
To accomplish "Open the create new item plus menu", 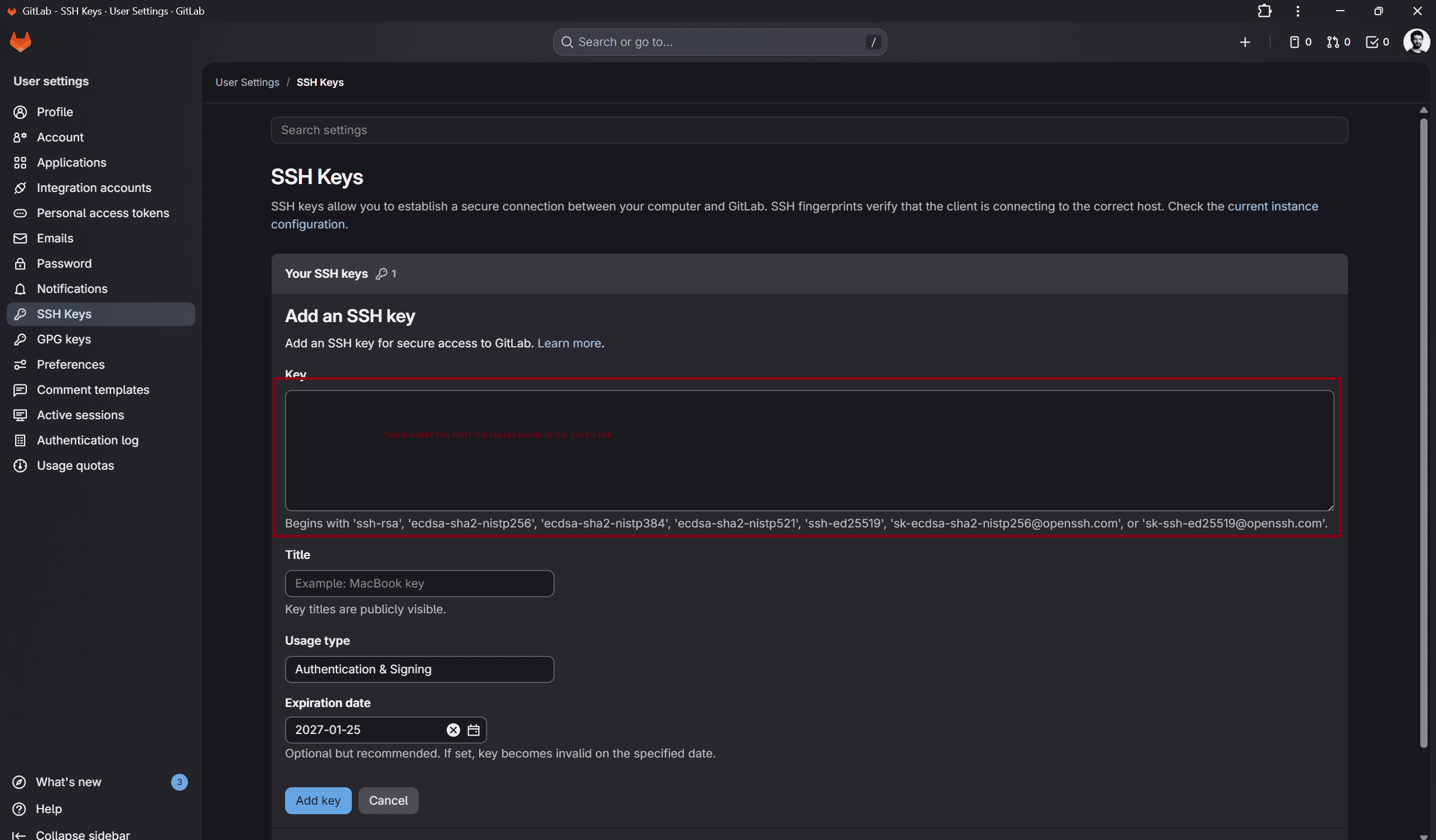I will tap(1245, 42).
